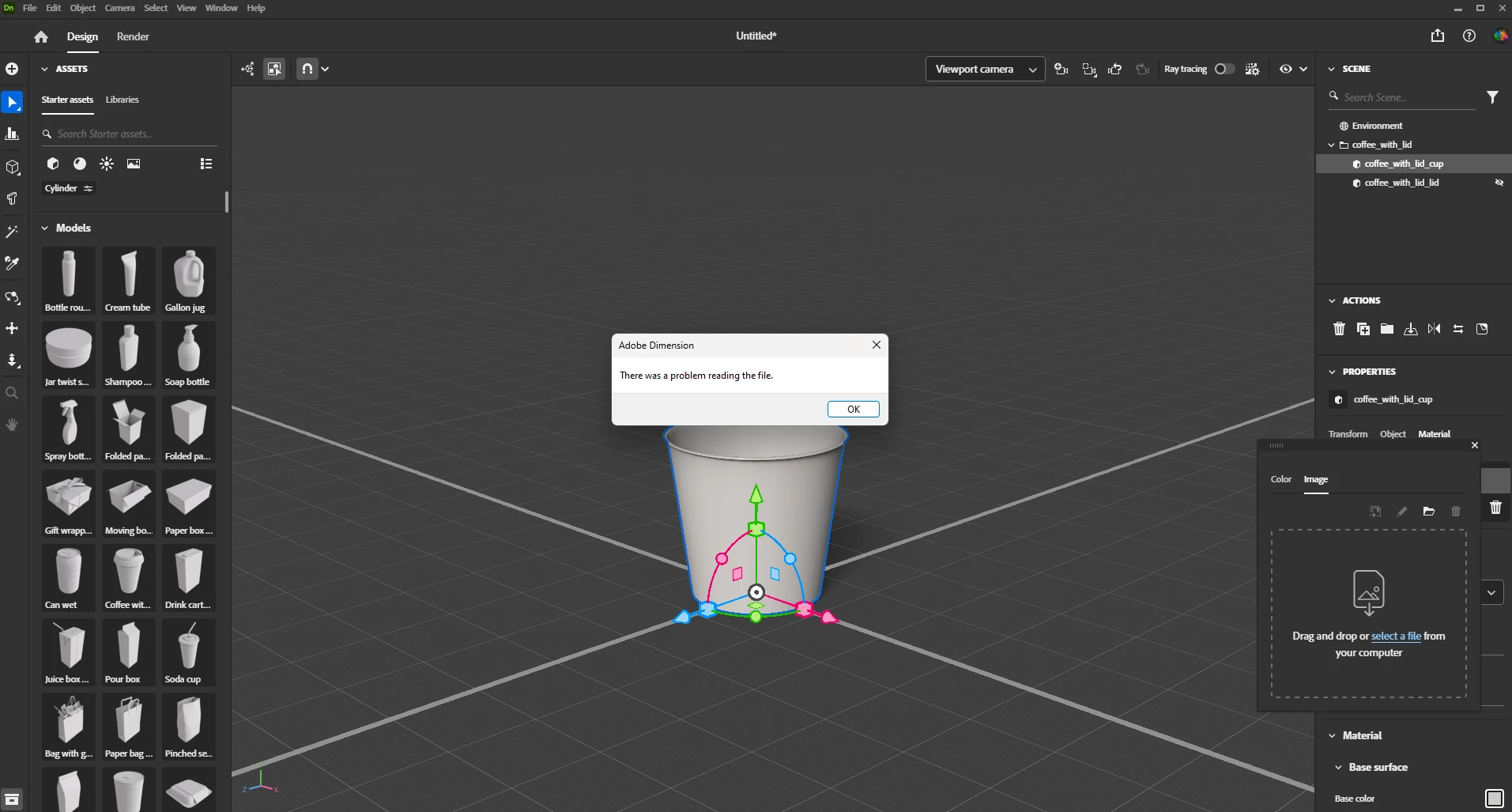Switch to the Render tab
Screen dimensions: 1512x812
[x=133, y=36]
